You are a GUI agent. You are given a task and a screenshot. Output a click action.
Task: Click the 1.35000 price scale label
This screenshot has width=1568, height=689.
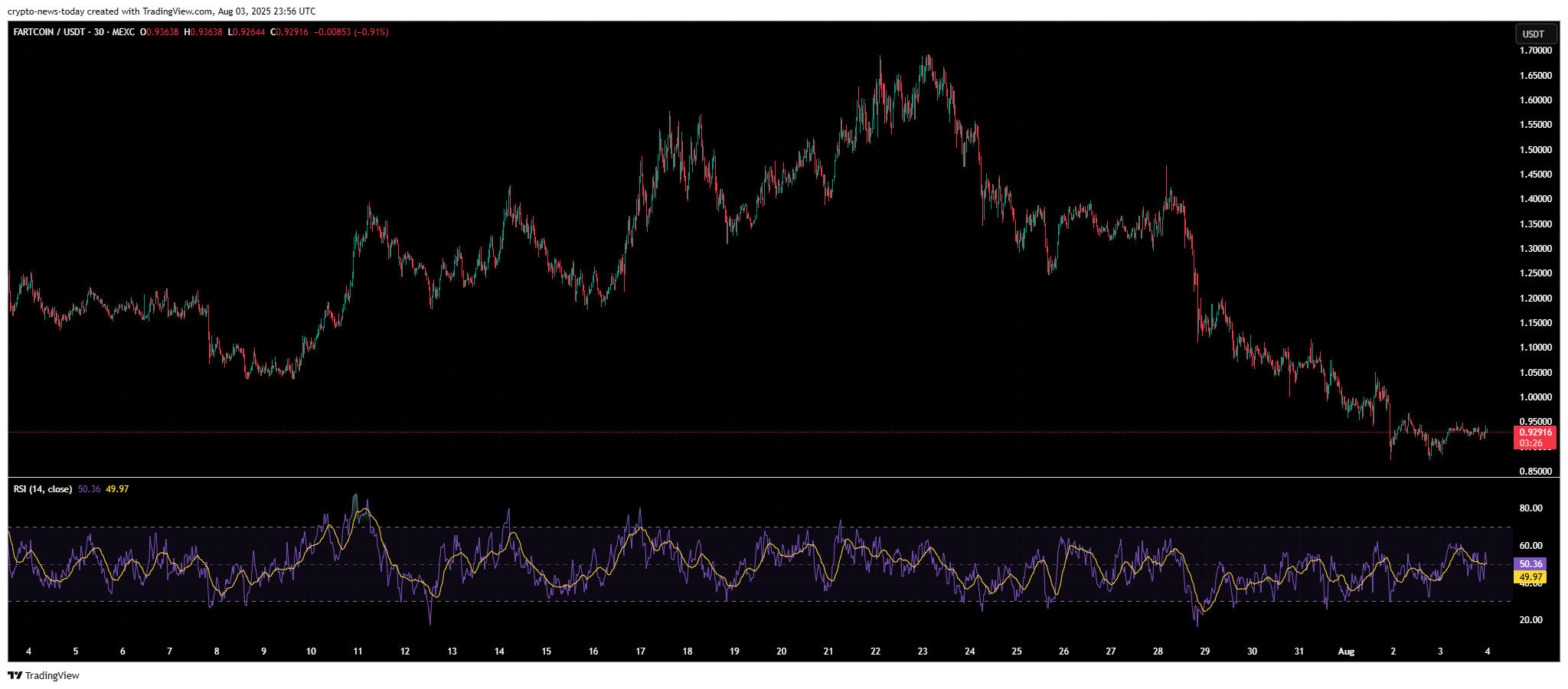click(x=1535, y=224)
